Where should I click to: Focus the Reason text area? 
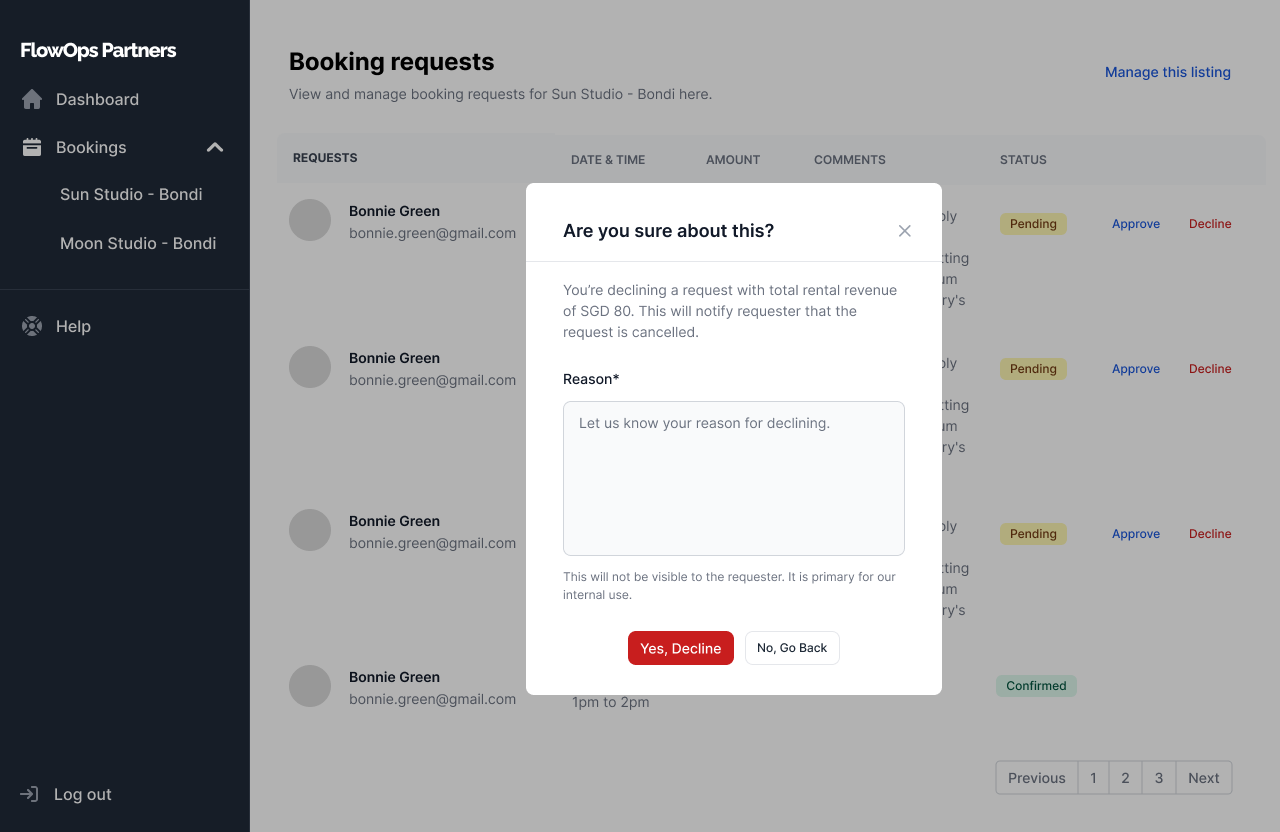[734, 478]
